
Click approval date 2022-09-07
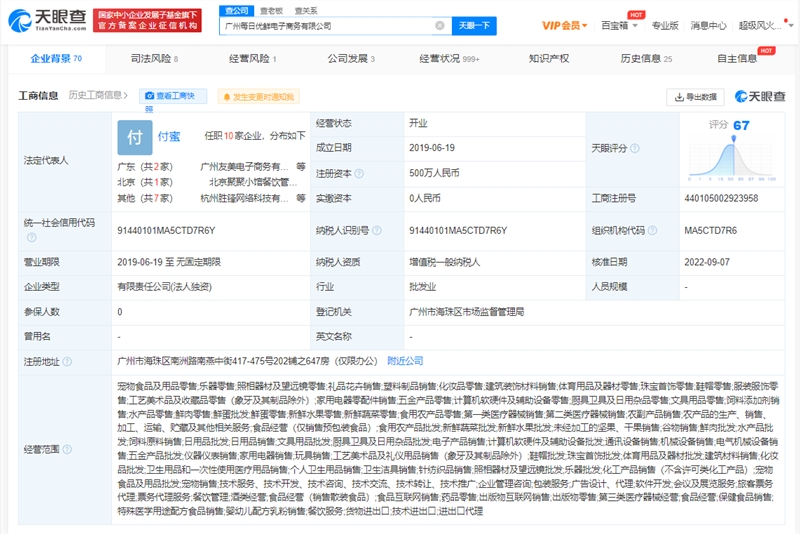point(707,262)
